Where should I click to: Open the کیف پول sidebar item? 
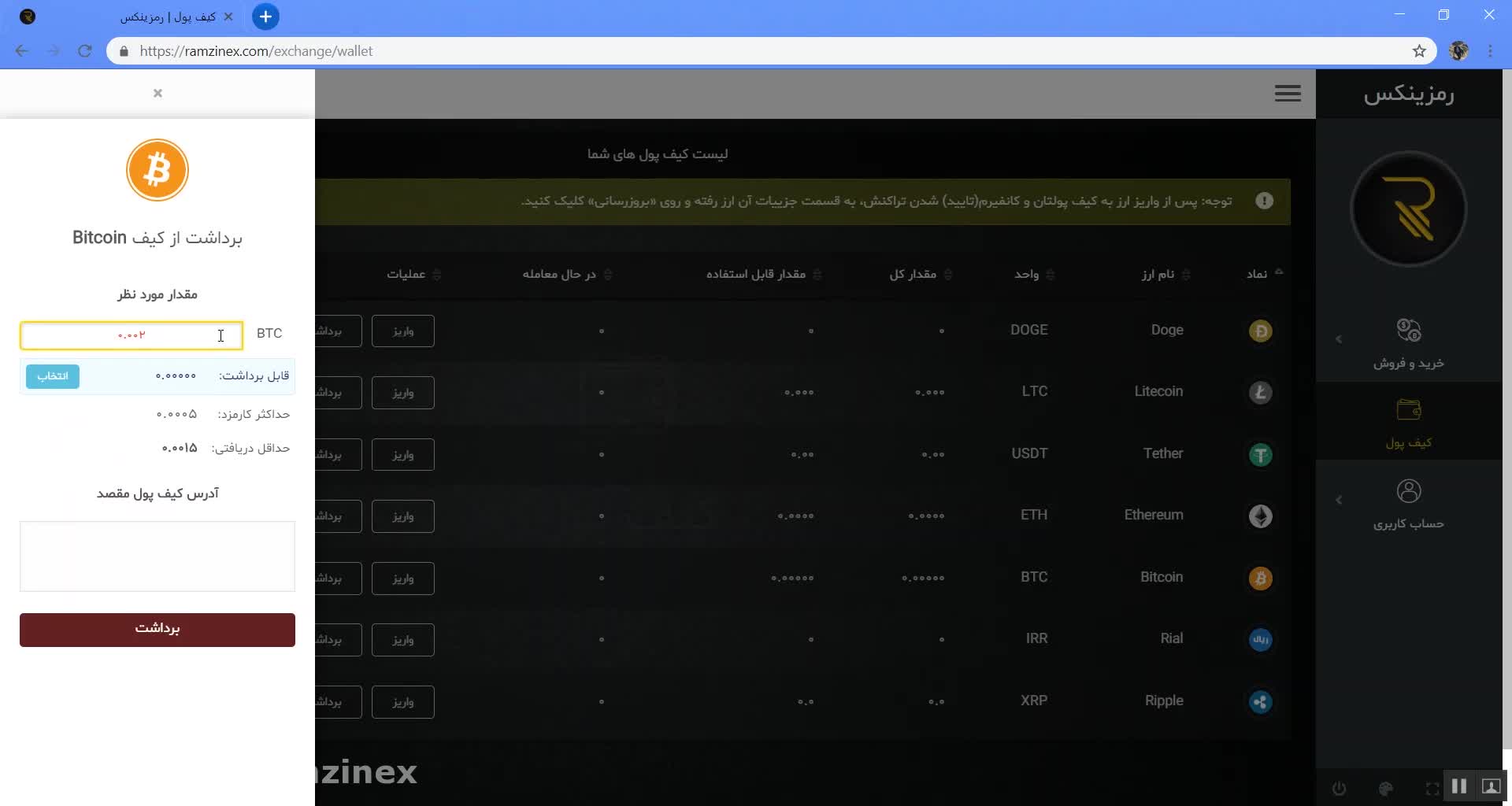[x=1408, y=423]
